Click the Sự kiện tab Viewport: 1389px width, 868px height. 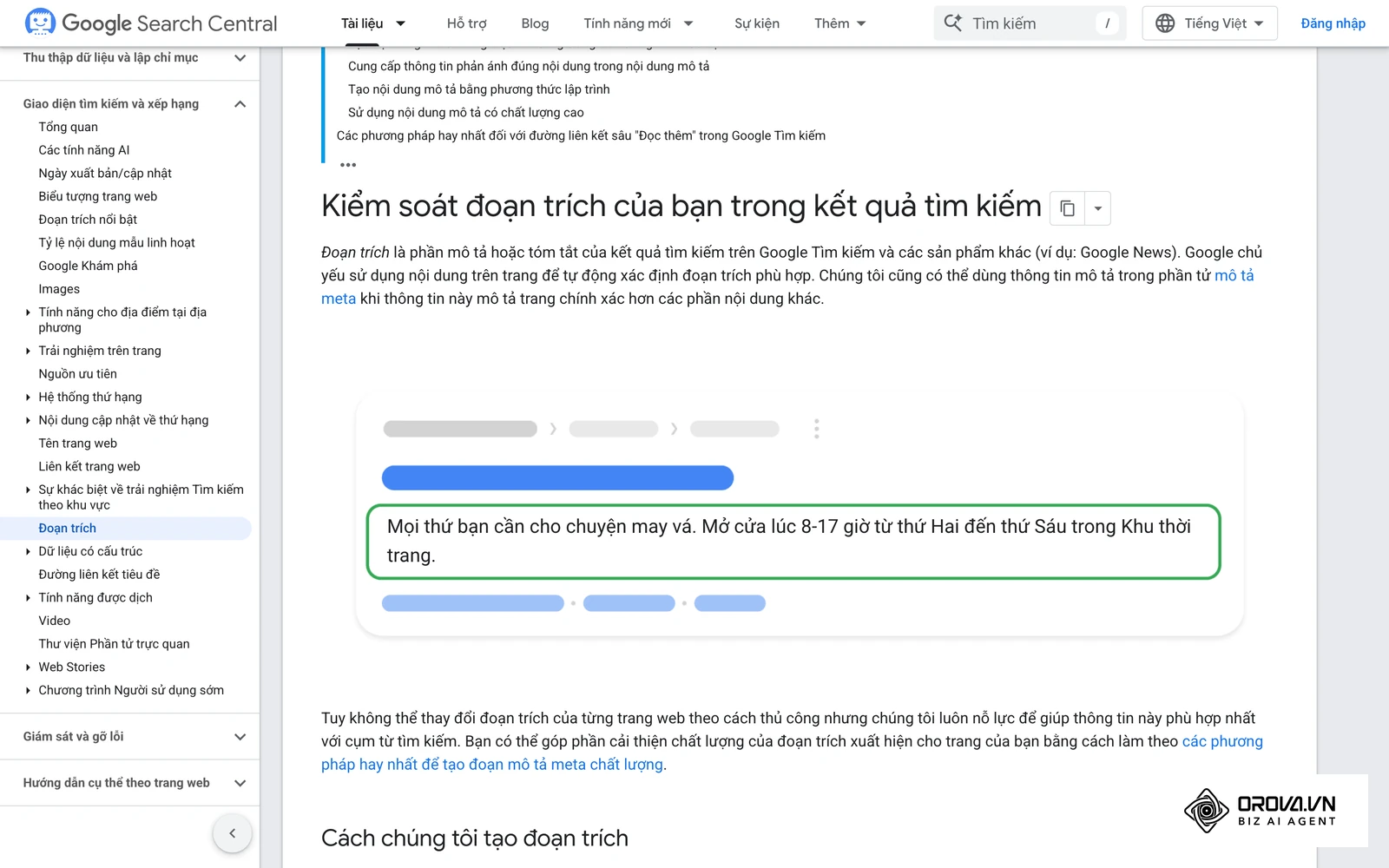(x=757, y=23)
